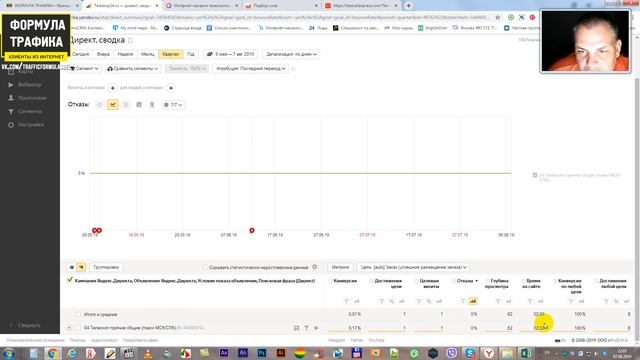Viewport: 640px width, 360px height.
Task: Open the Атрибуция: Последний переход dropdown
Action: [x=251, y=69]
